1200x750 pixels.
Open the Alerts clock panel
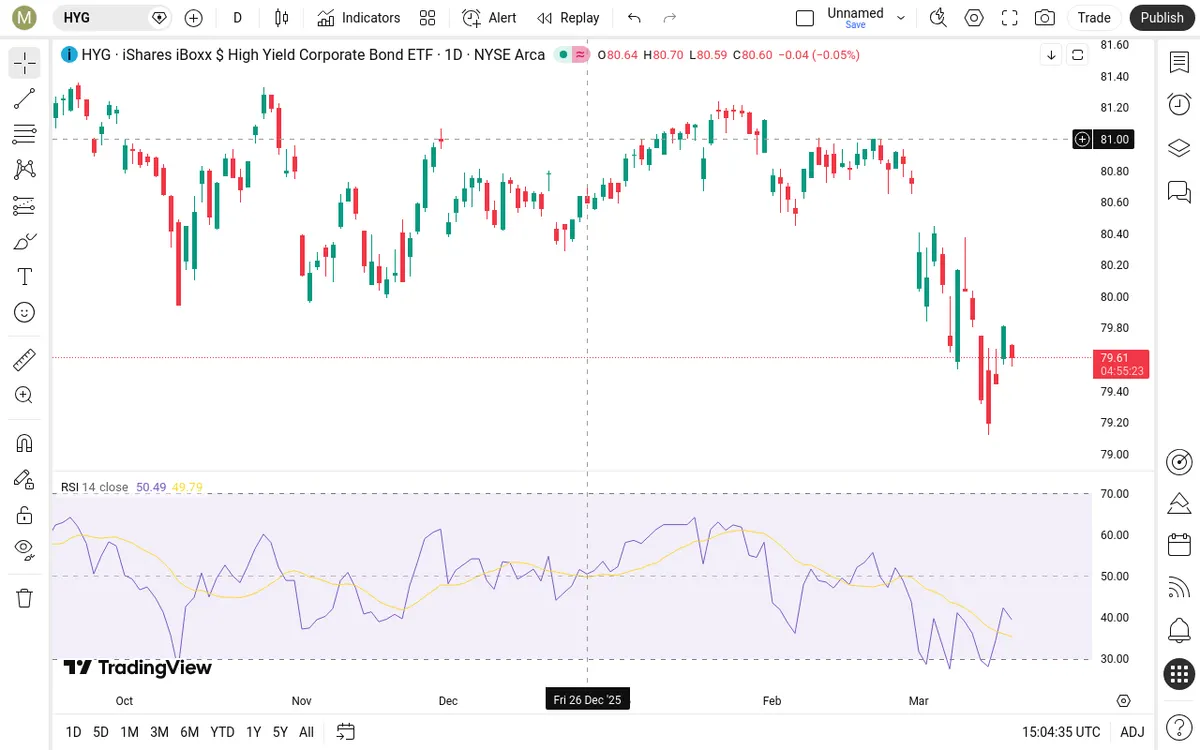coord(1179,105)
